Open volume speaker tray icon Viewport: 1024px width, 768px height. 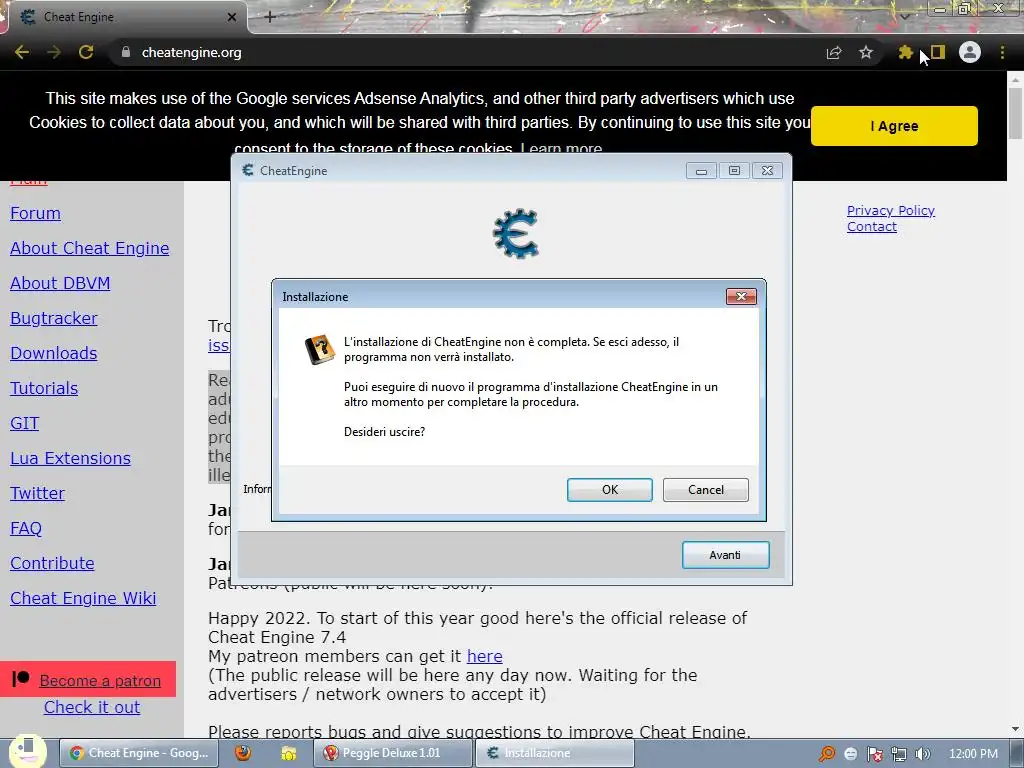922,754
